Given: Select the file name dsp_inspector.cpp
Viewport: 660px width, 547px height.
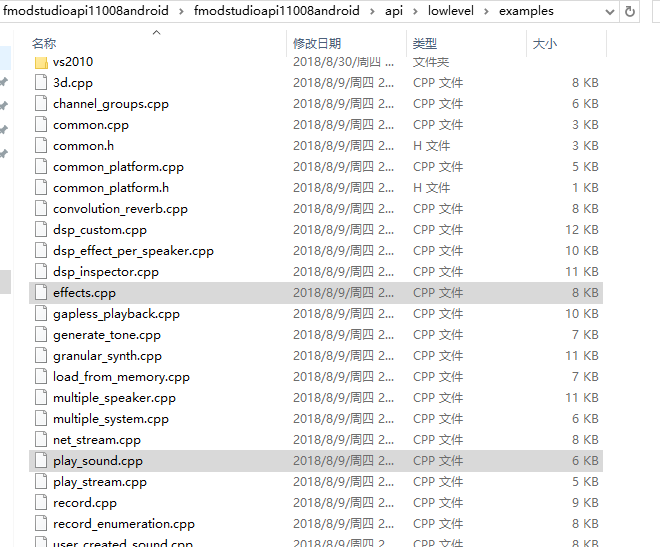Looking at the screenshot, I should point(106,272).
